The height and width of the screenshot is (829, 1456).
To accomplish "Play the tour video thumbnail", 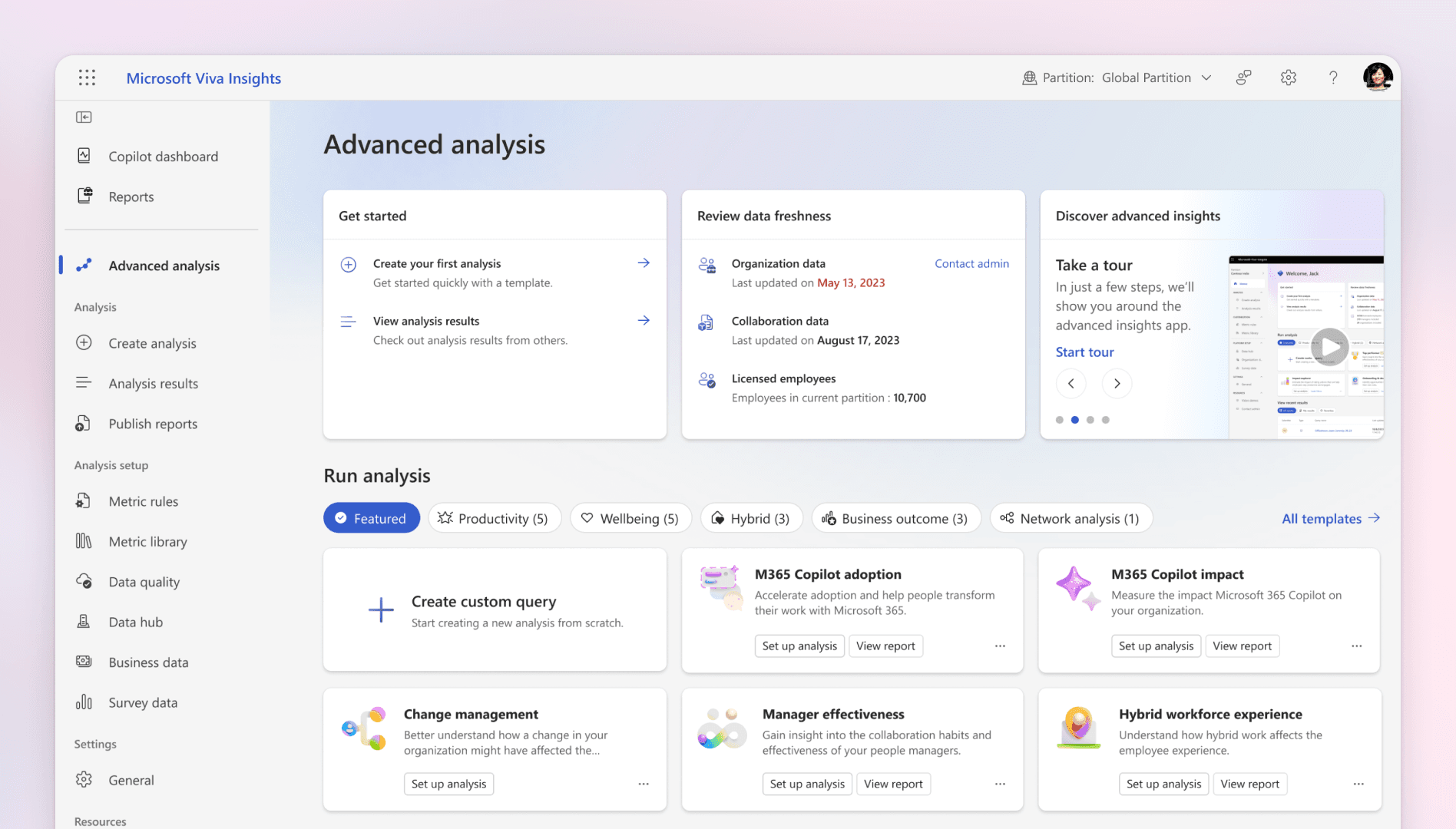I will pos(1329,347).
